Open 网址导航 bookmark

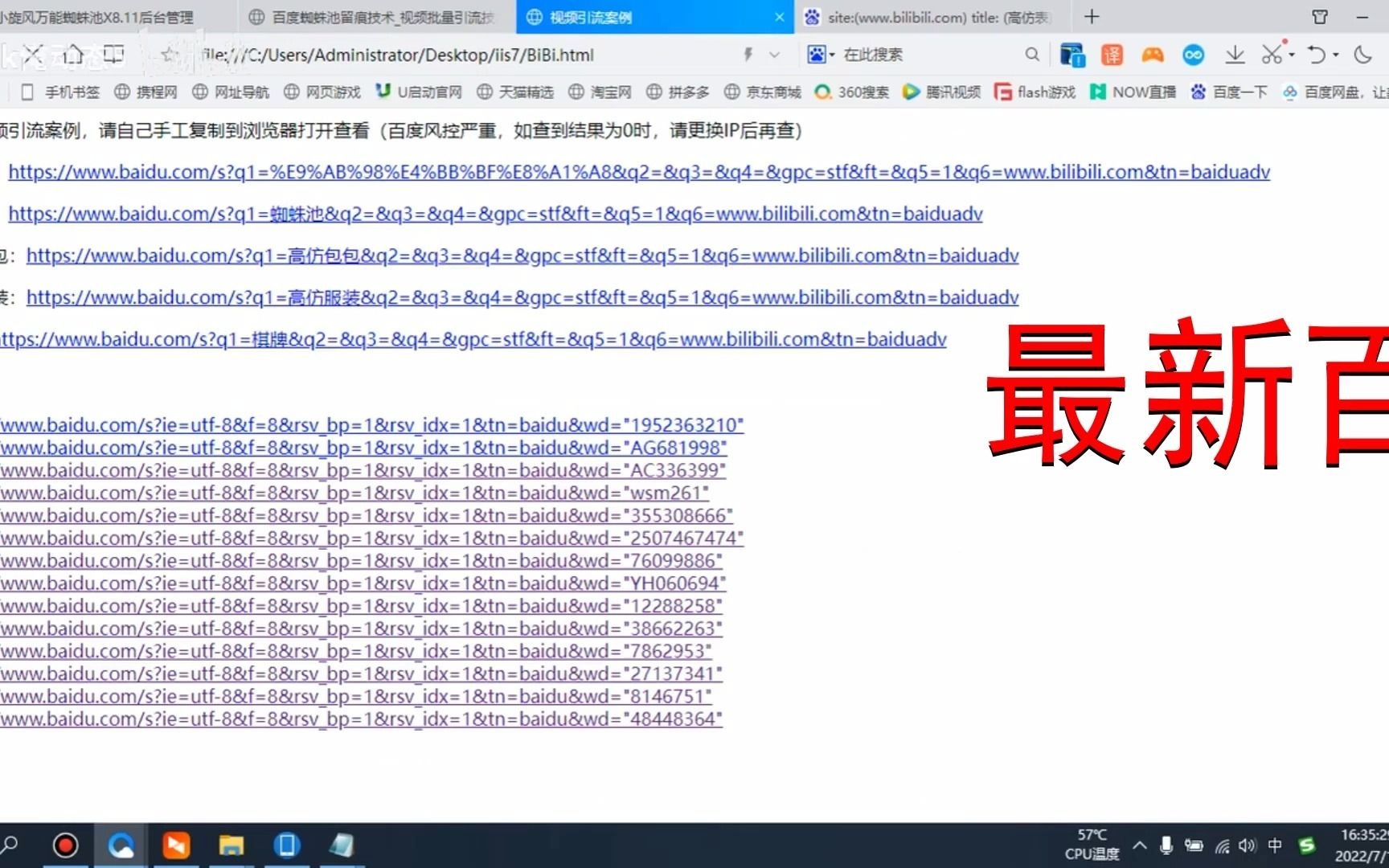tap(231, 92)
